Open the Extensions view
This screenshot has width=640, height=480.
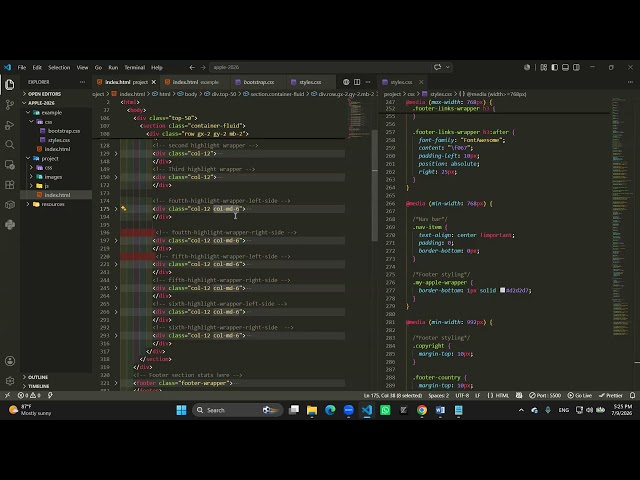[x=10, y=184]
